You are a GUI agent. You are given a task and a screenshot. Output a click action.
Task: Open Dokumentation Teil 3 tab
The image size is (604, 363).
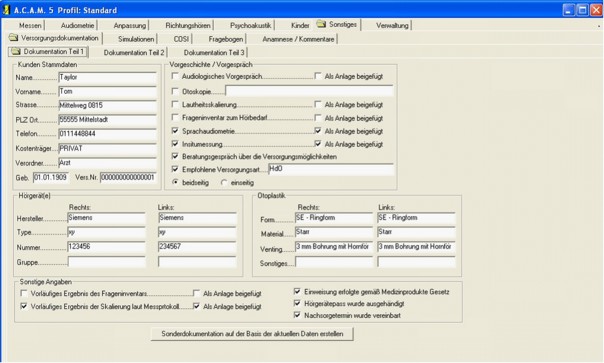(214, 52)
